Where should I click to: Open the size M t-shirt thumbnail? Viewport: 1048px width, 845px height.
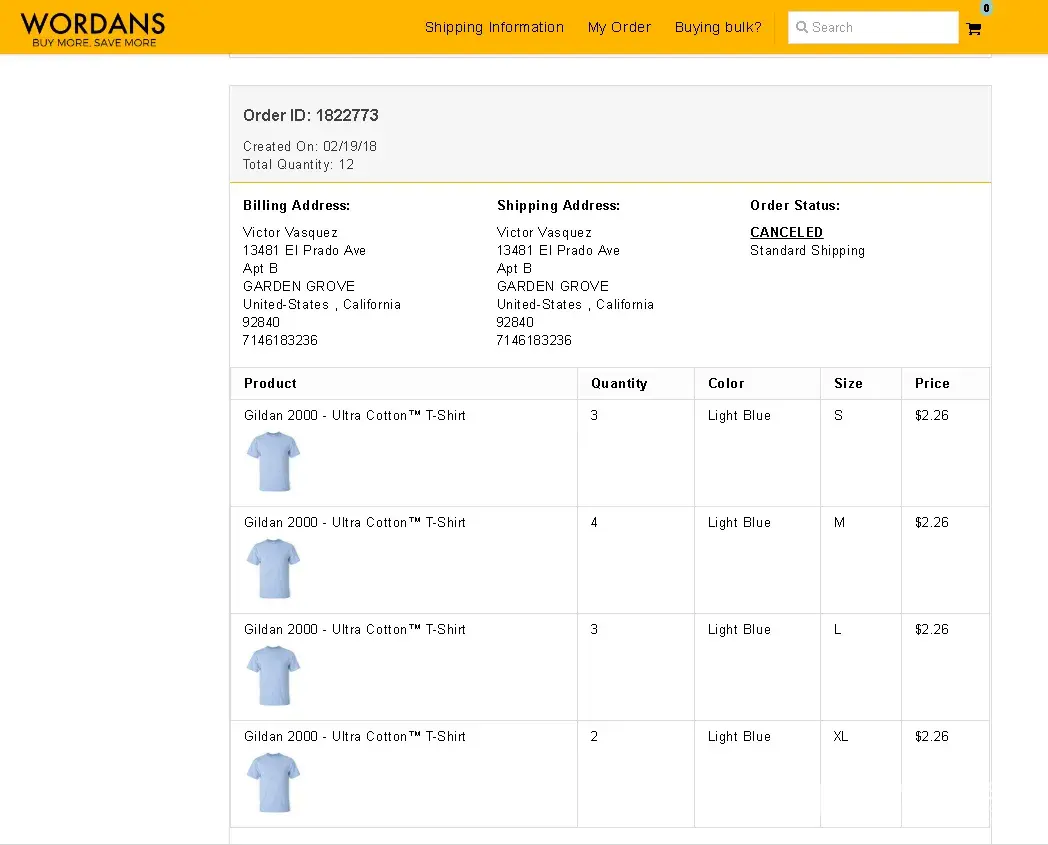pyautogui.click(x=273, y=568)
